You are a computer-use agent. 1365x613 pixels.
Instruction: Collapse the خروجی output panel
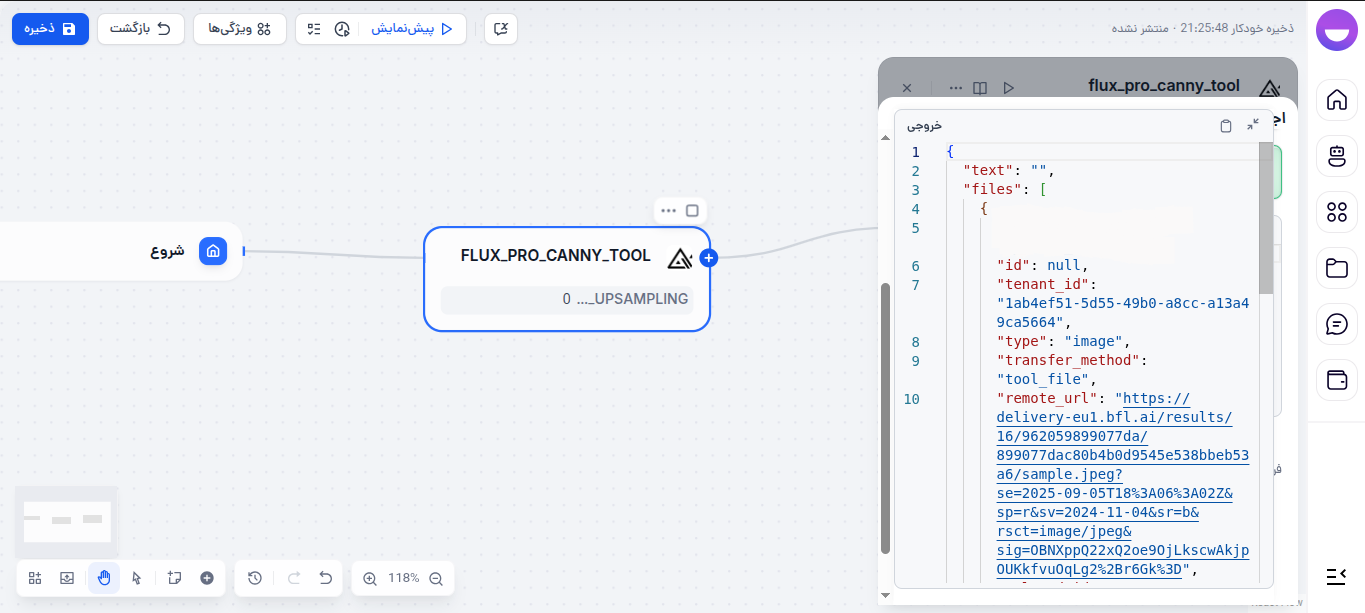point(1253,125)
